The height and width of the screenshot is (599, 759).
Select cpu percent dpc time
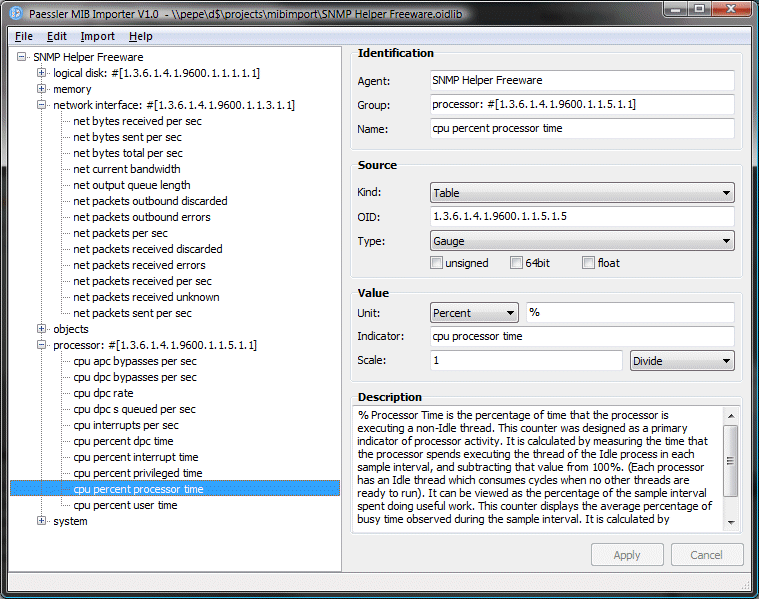[x=123, y=441]
